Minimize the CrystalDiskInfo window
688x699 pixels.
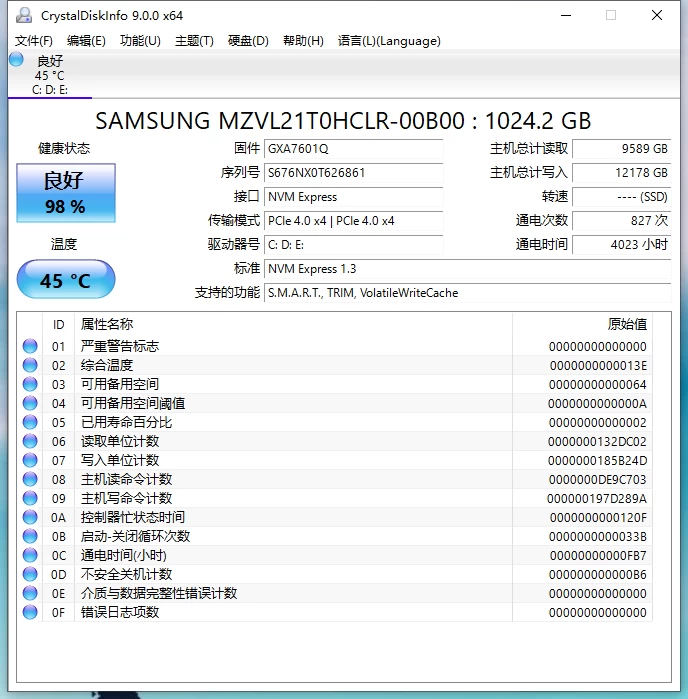(x=566, y=16)
